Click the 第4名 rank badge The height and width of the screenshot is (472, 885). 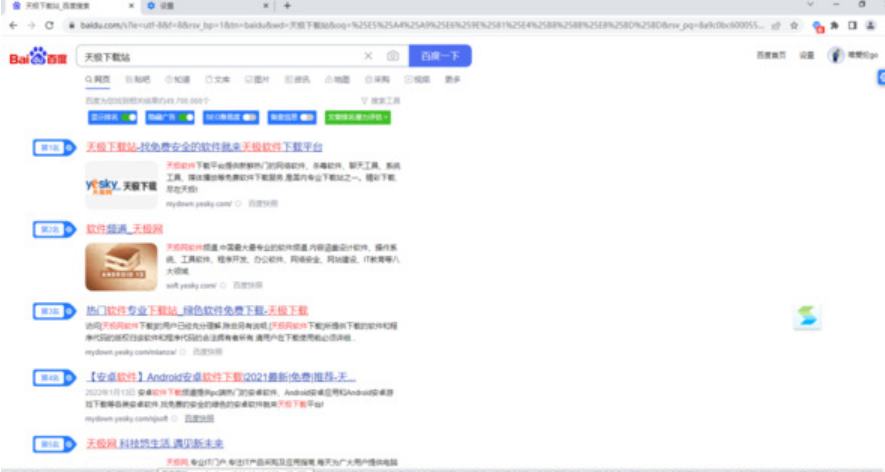(x=54, y=378)
